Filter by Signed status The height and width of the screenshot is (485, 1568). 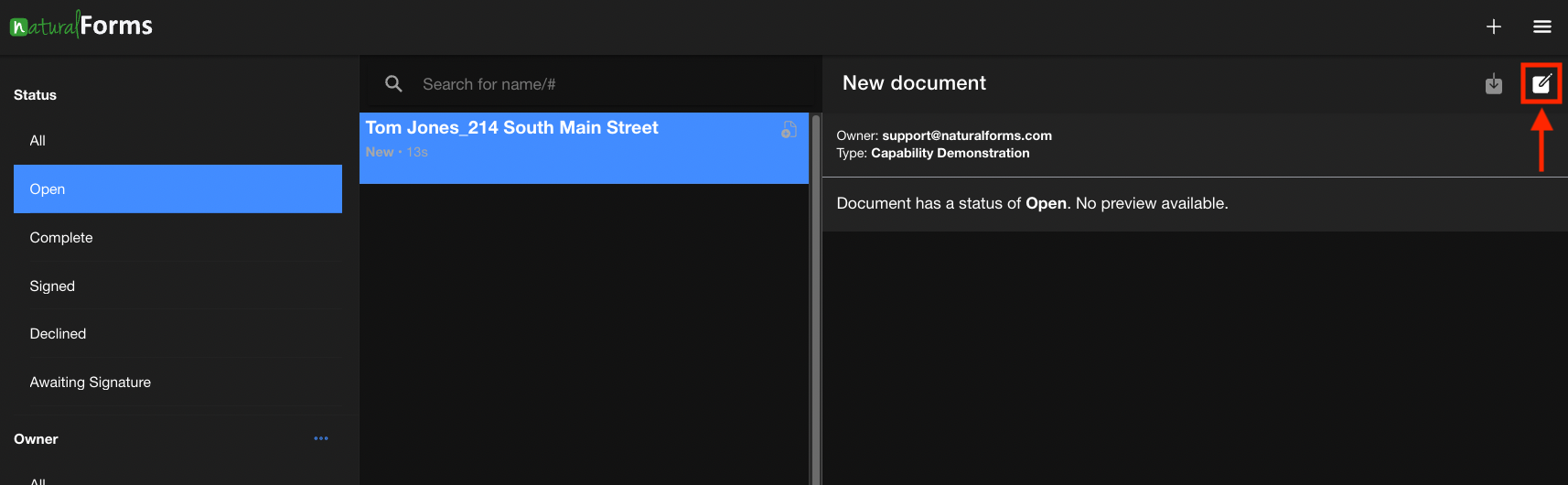coord(177,286)
